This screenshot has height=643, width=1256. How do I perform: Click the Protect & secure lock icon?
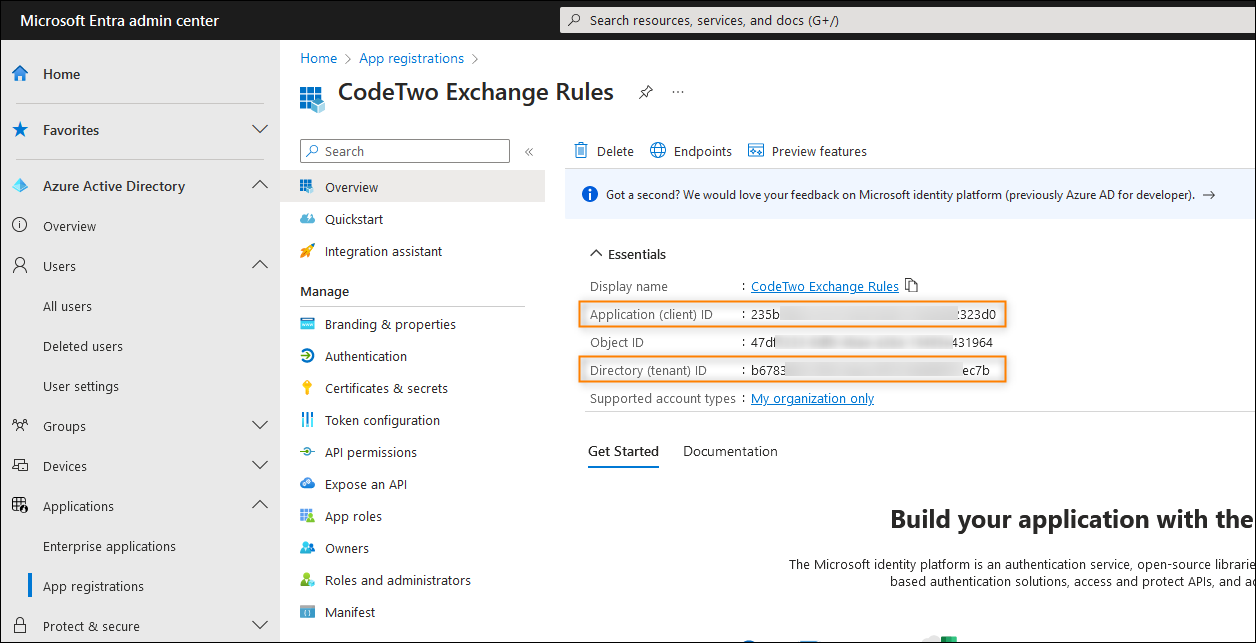click(20, 626)
